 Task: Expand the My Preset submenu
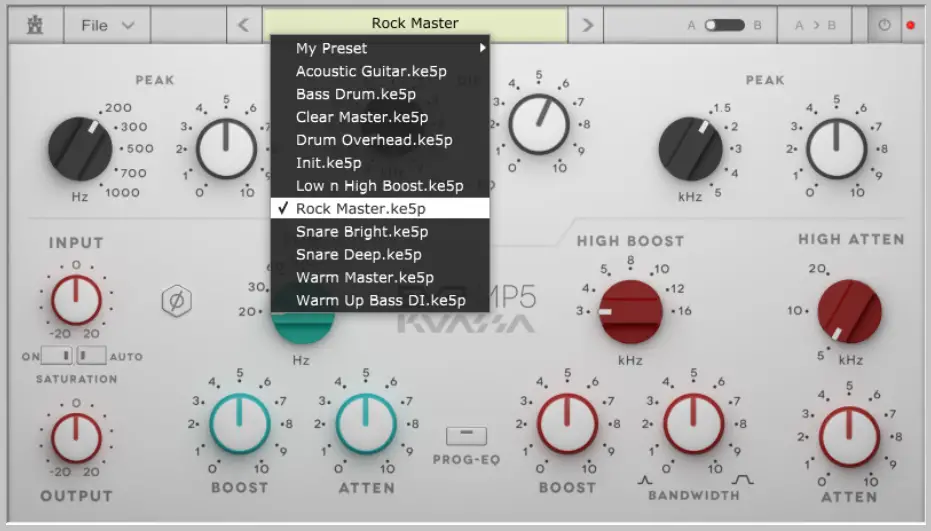380,48
